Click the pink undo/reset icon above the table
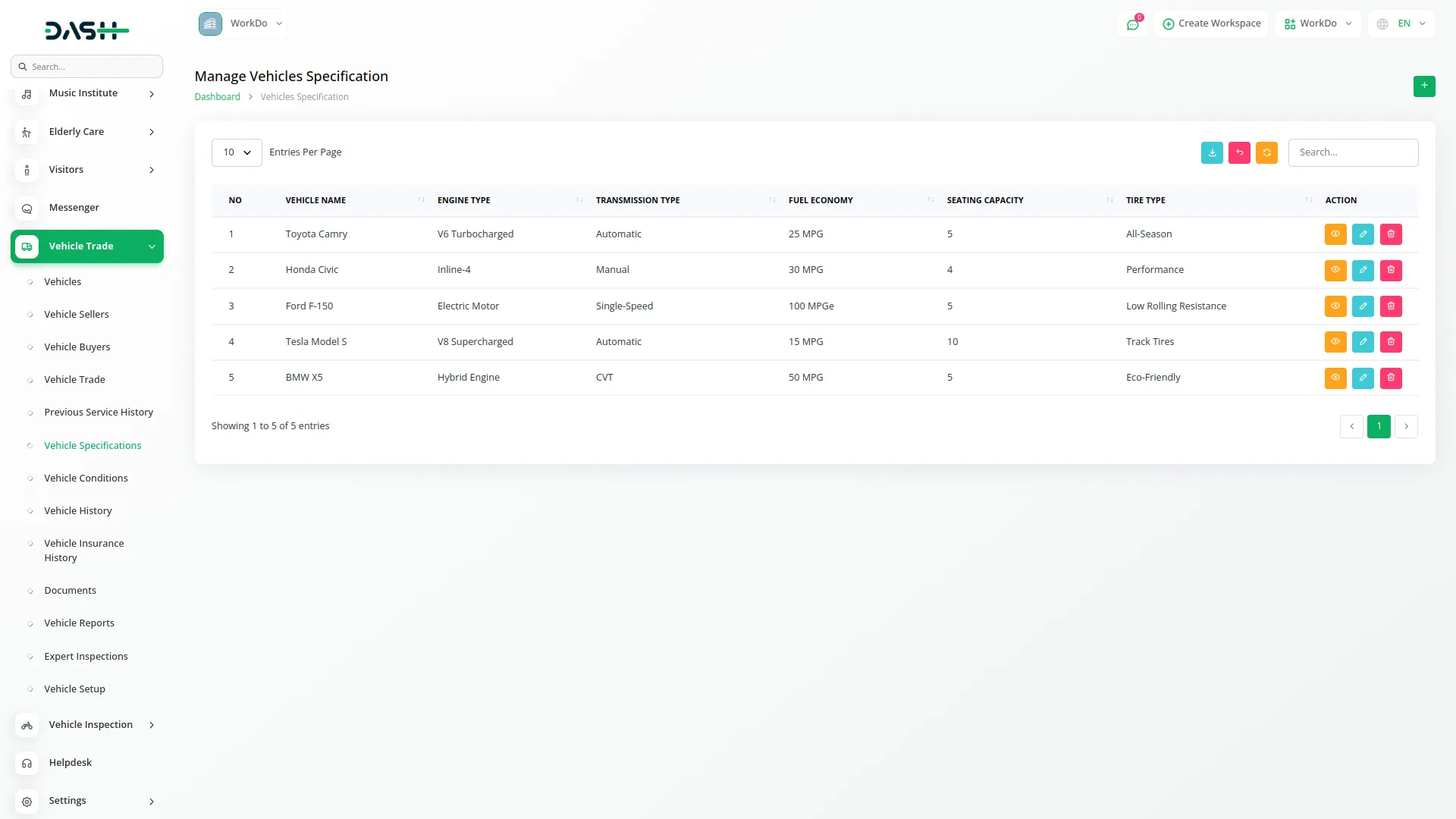Screen dimensions: 1456x819 [x=1239, y=152]
